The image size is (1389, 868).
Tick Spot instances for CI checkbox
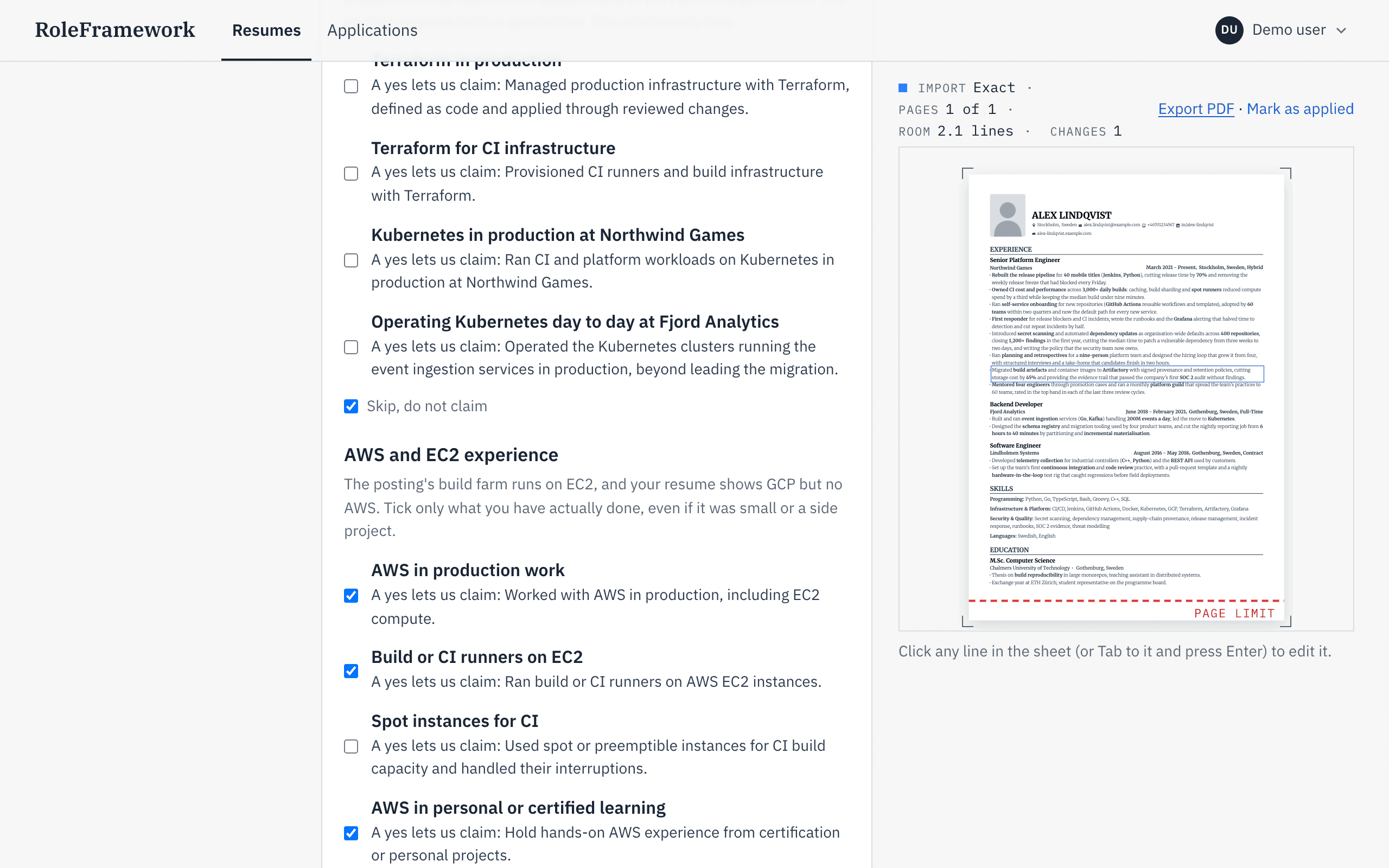click(351, 746)
